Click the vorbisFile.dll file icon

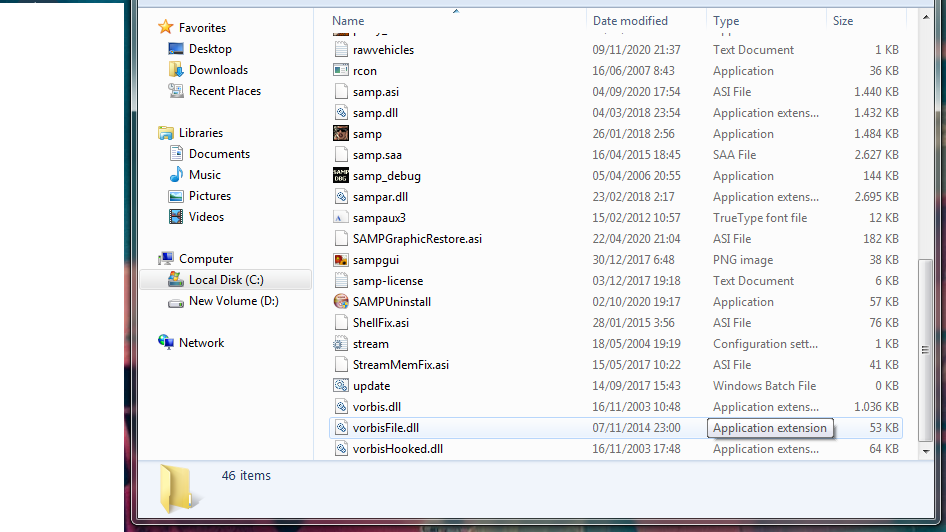(x=341, y=428)
